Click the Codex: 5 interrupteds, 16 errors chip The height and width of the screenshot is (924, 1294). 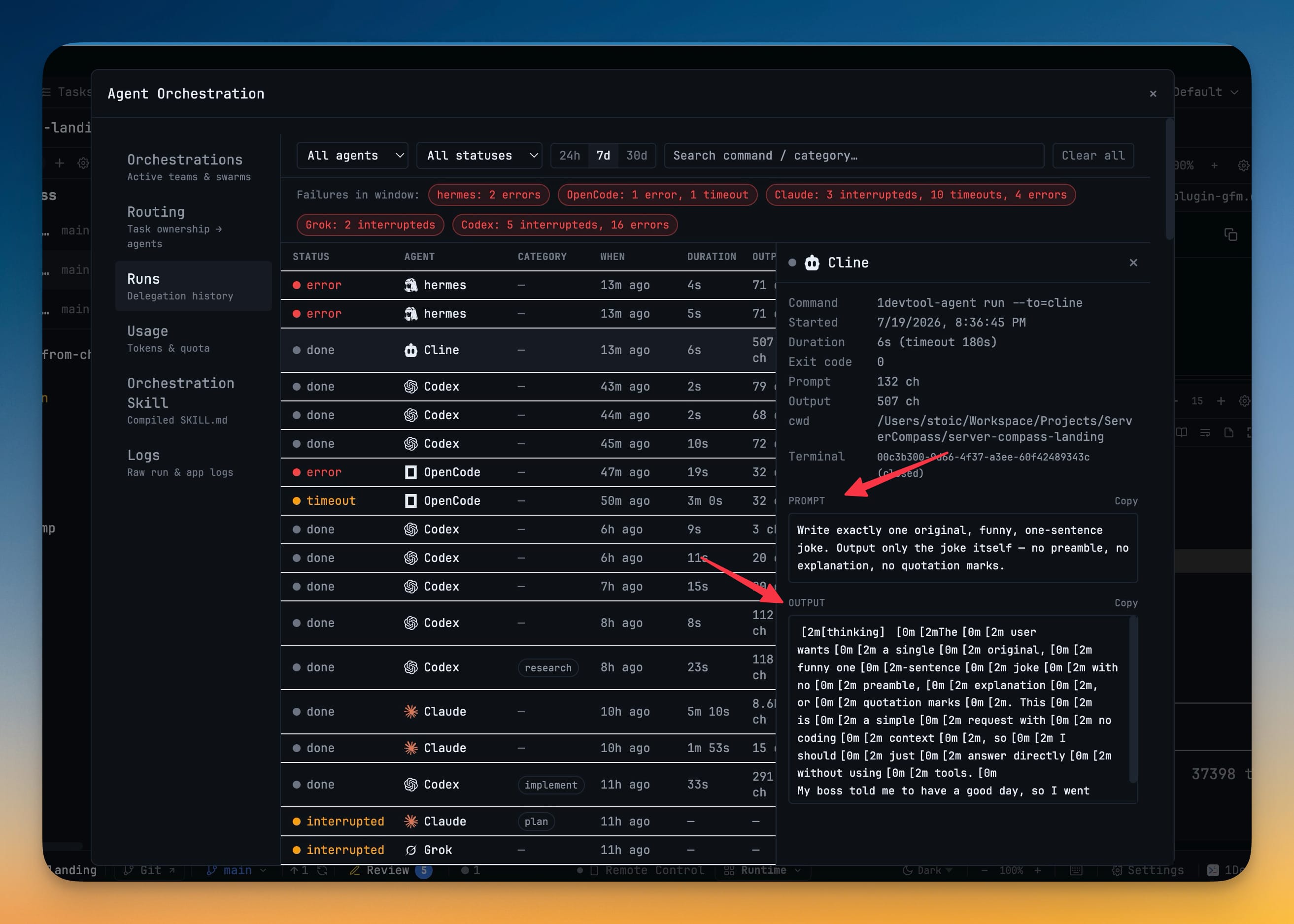pos(565,225)
